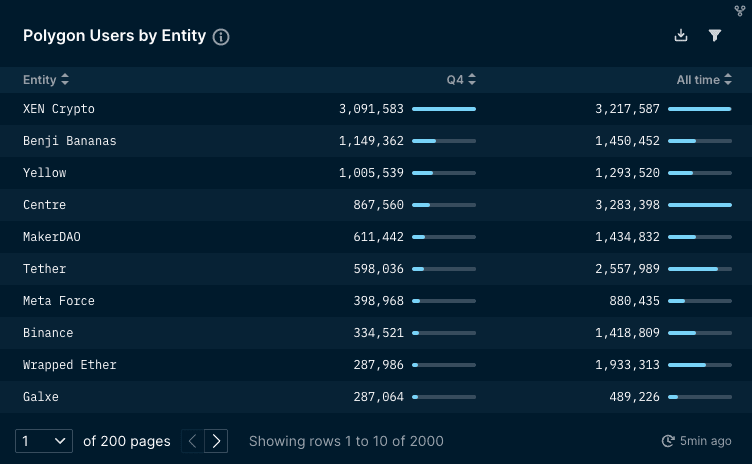Sort table by All time column

tap(704, 80)
